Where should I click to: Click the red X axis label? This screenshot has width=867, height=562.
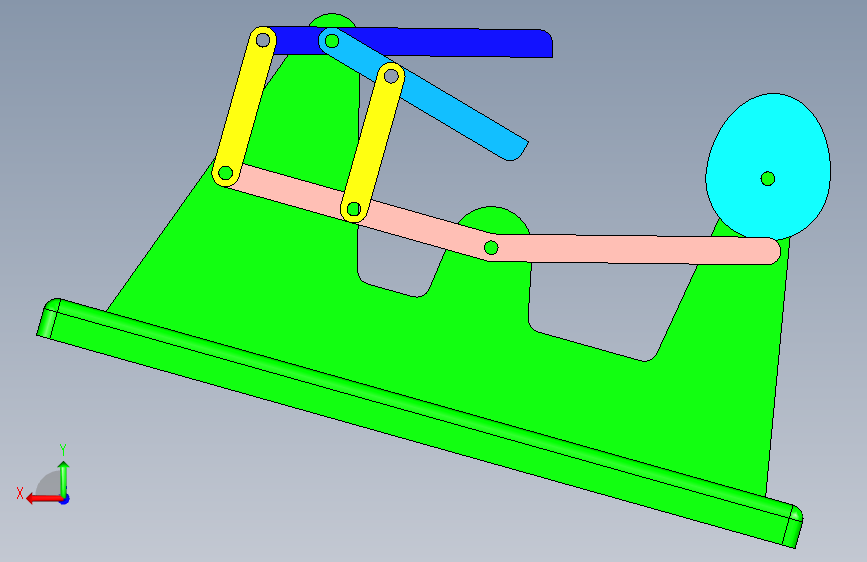point(20,493)
